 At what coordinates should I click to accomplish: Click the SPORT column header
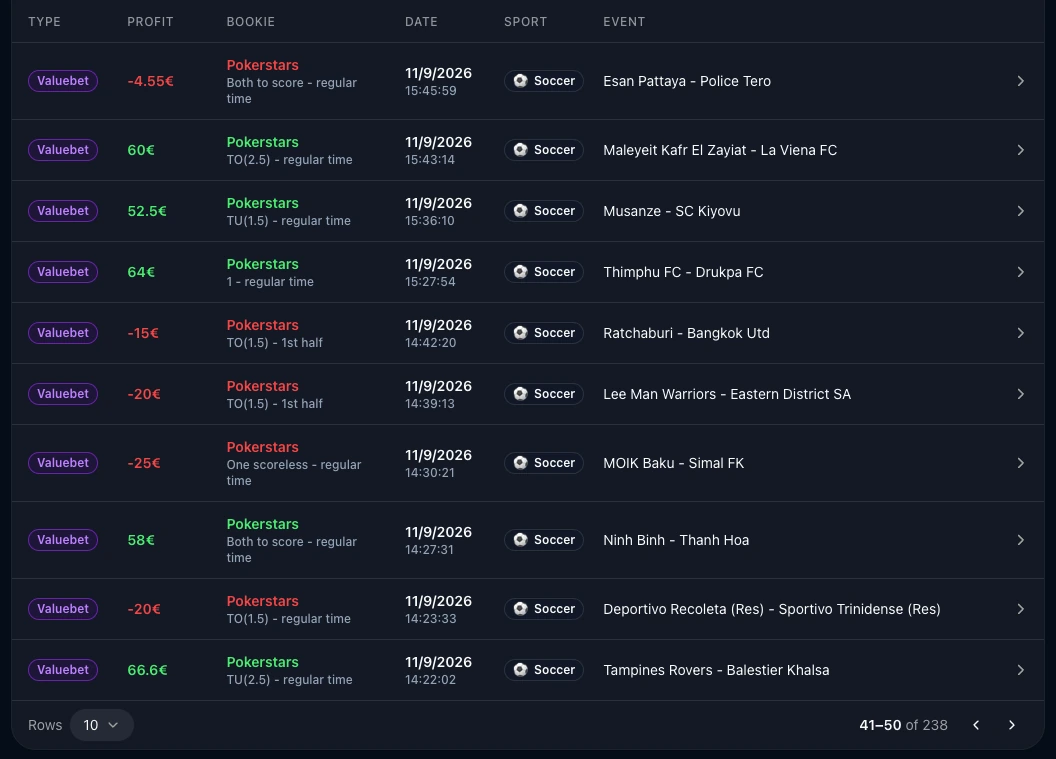525,22
